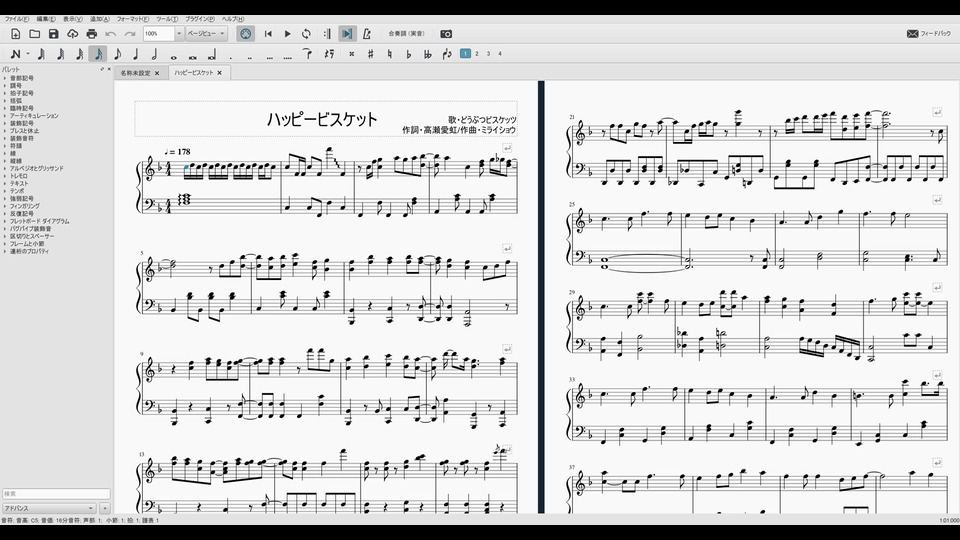Open the アドバンス workspace dropdown

coord(49,508)
